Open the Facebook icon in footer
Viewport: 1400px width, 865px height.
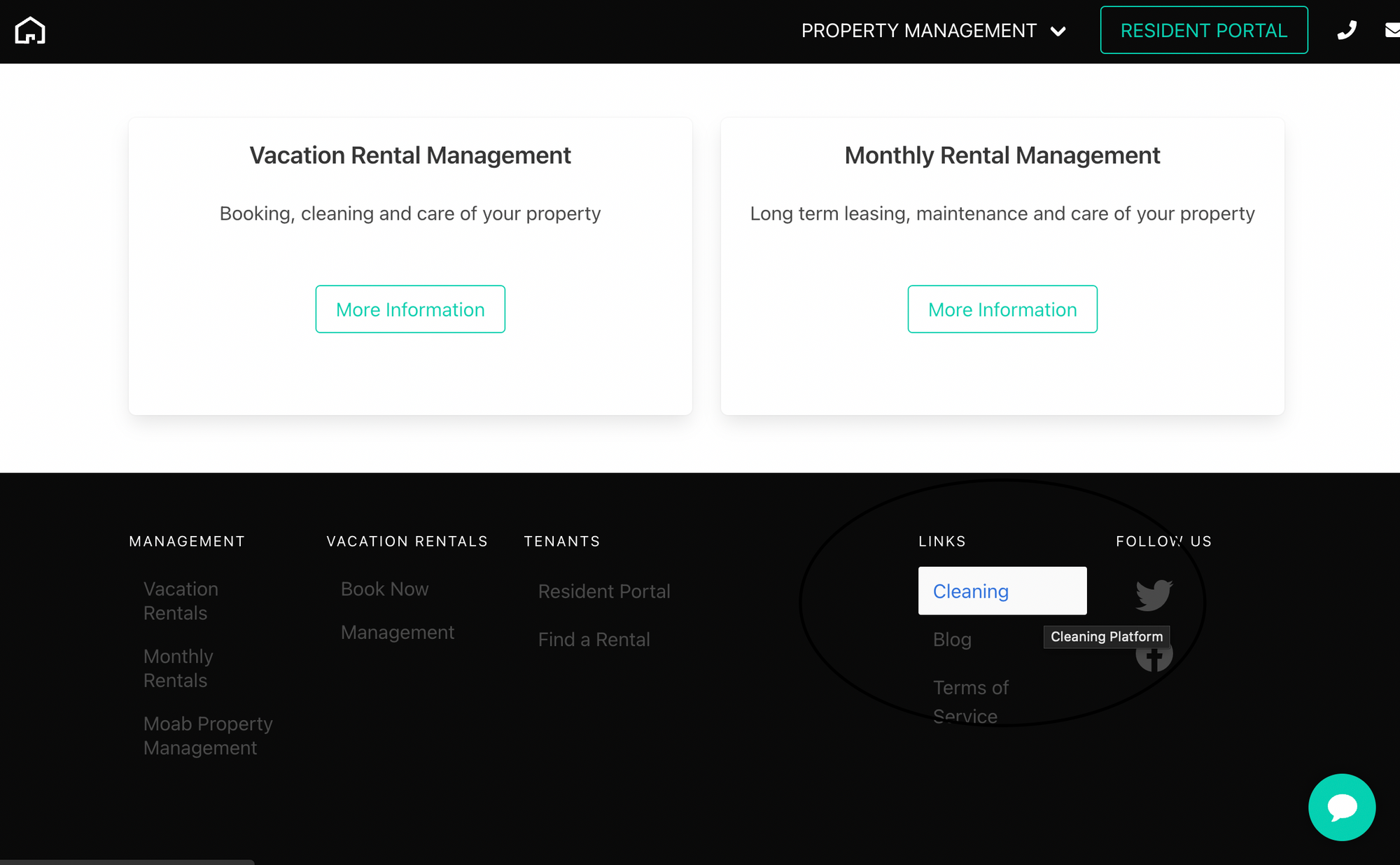(1154, 655)
